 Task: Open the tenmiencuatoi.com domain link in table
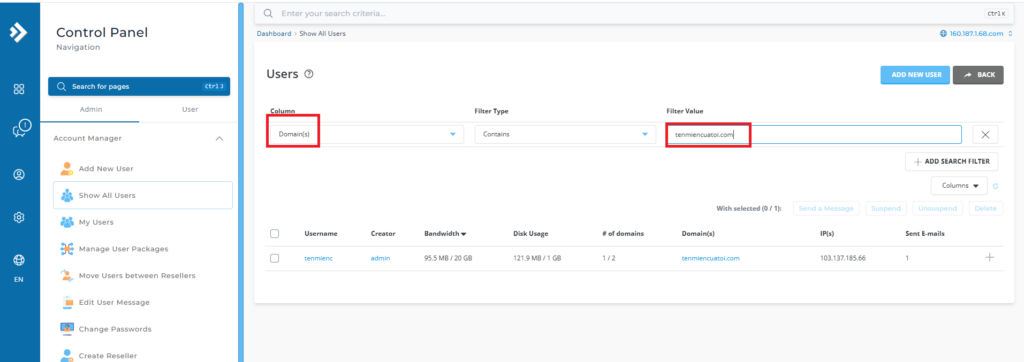pos(711,258)
